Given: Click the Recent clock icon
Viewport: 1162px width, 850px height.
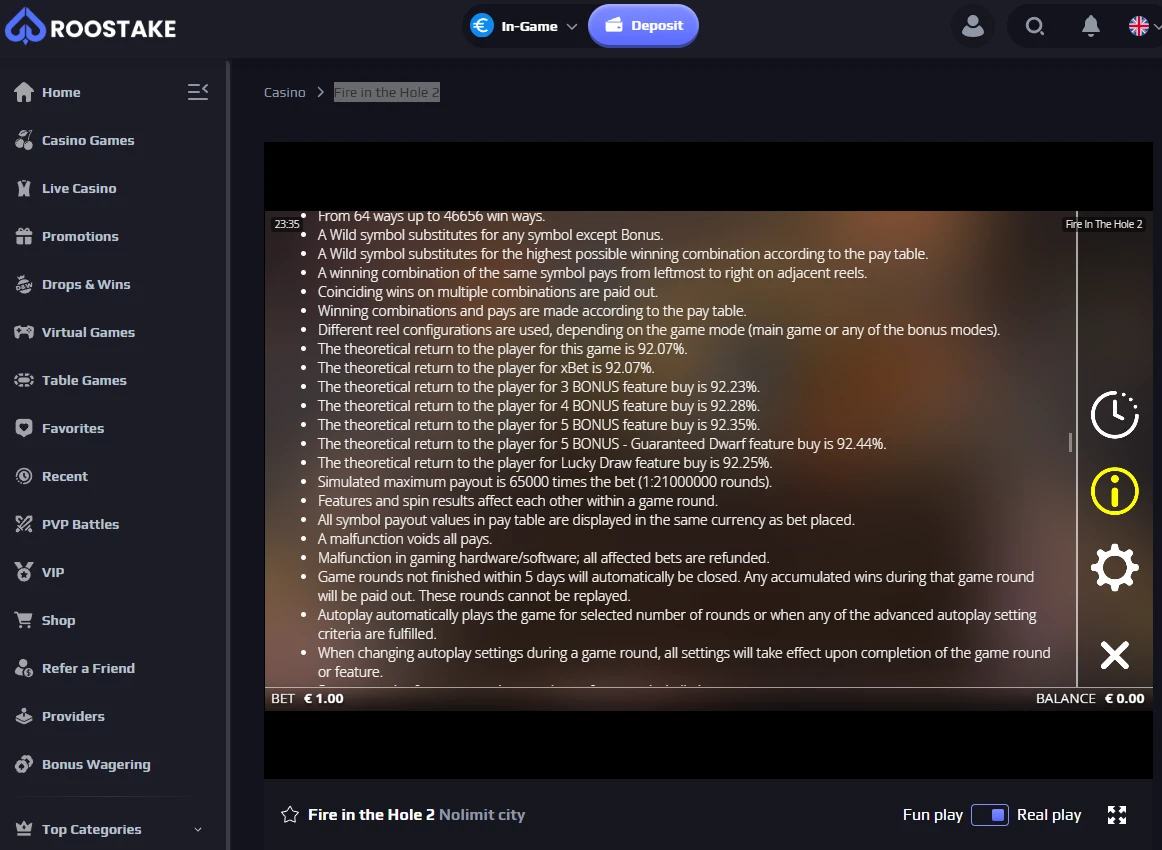Looking at the screenshot, I should [24, 477].
